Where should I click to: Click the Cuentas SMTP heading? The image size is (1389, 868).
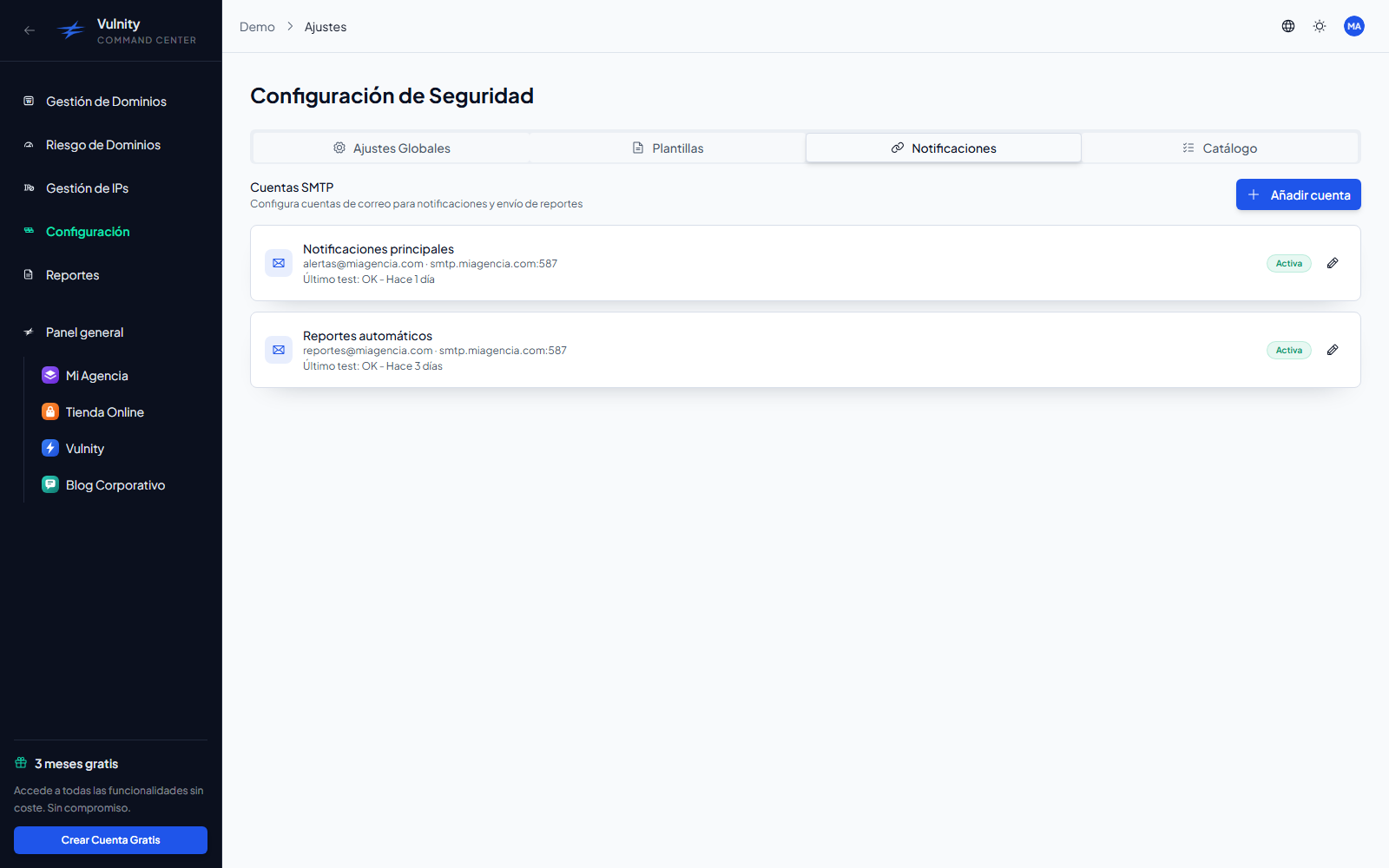(x=292, y=187)
